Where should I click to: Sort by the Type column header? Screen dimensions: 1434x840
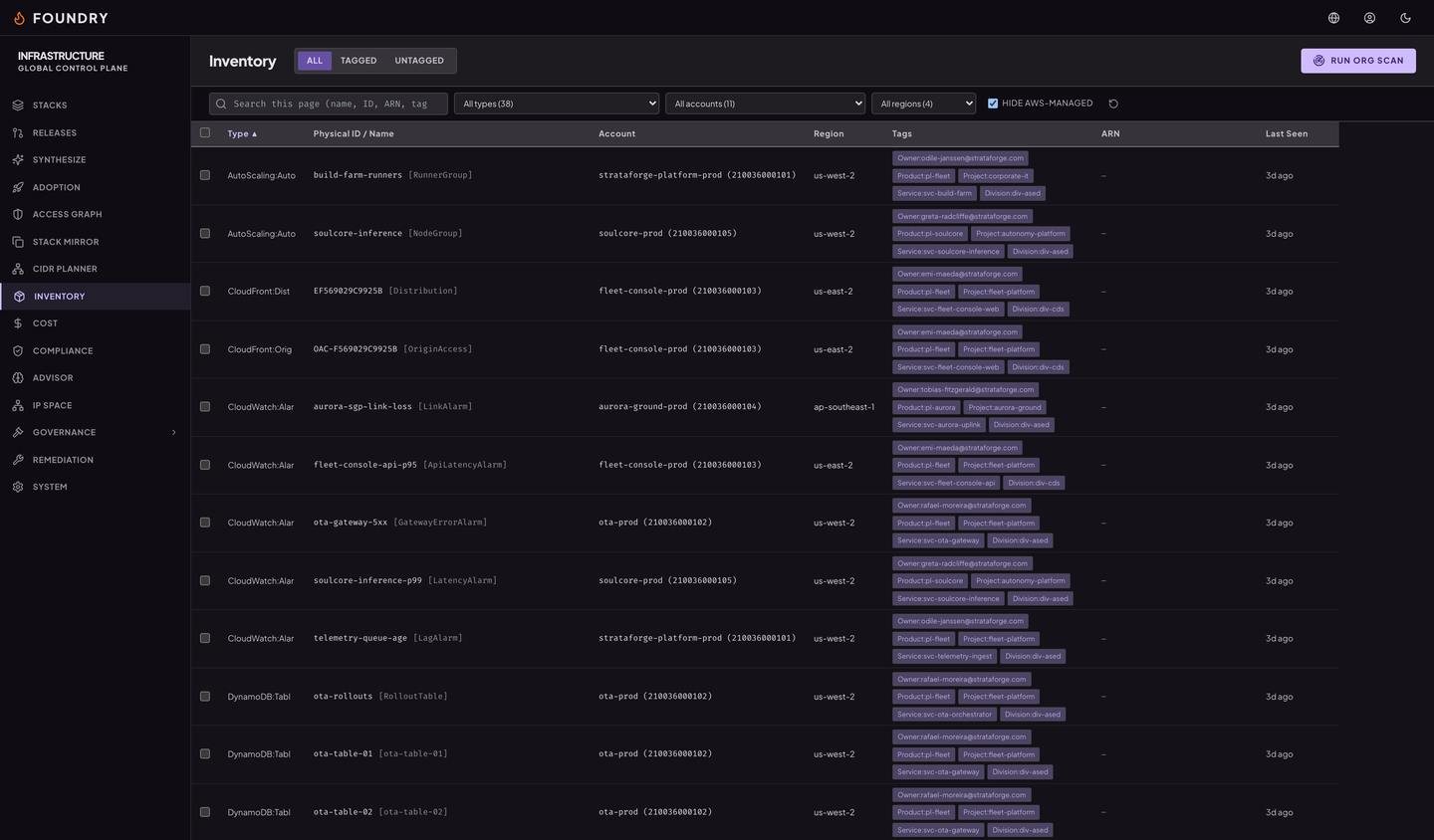242,133
